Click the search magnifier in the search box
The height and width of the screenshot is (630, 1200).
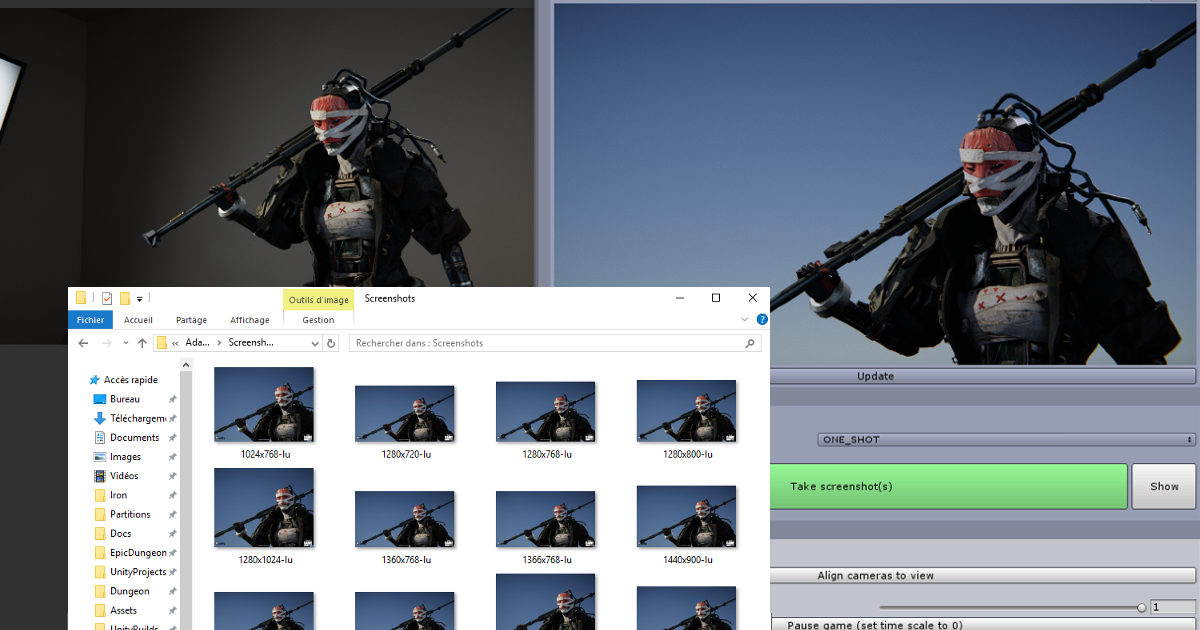749,342
